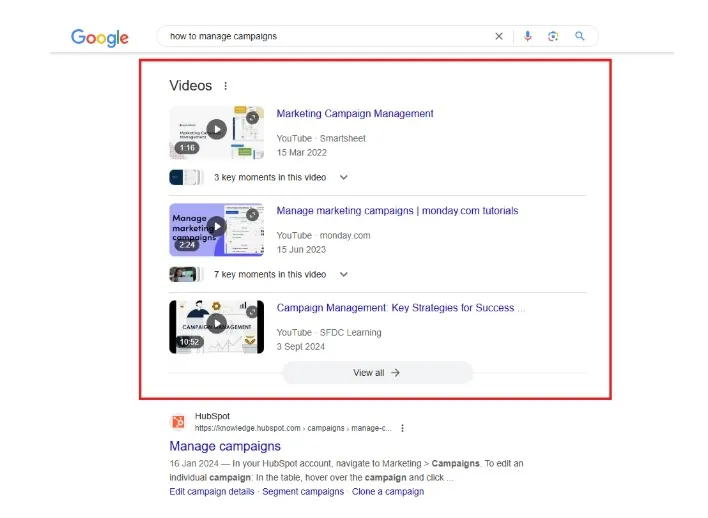Clear the search box with the X icon
The height and width of the screenshot is (518, 708).
499,36
